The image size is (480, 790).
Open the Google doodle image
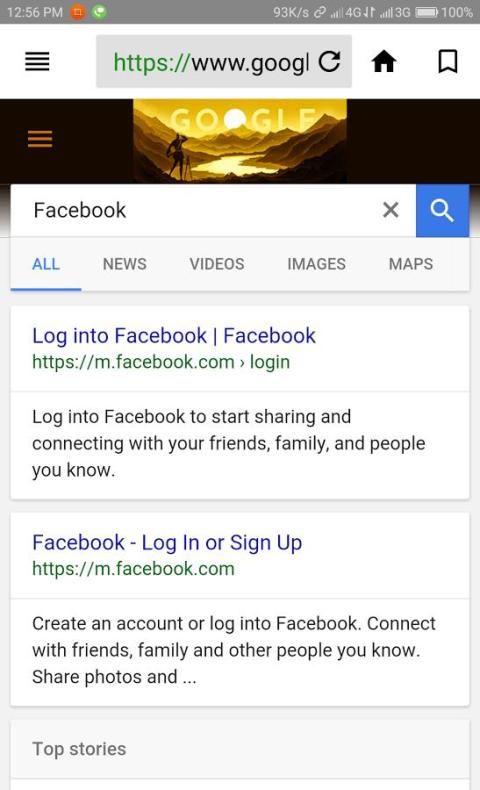tap(240, 141)
